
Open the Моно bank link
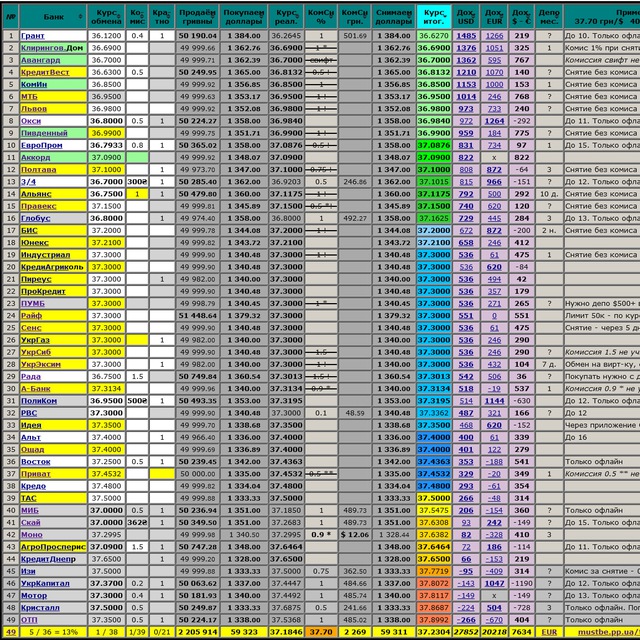pos(31,535)
